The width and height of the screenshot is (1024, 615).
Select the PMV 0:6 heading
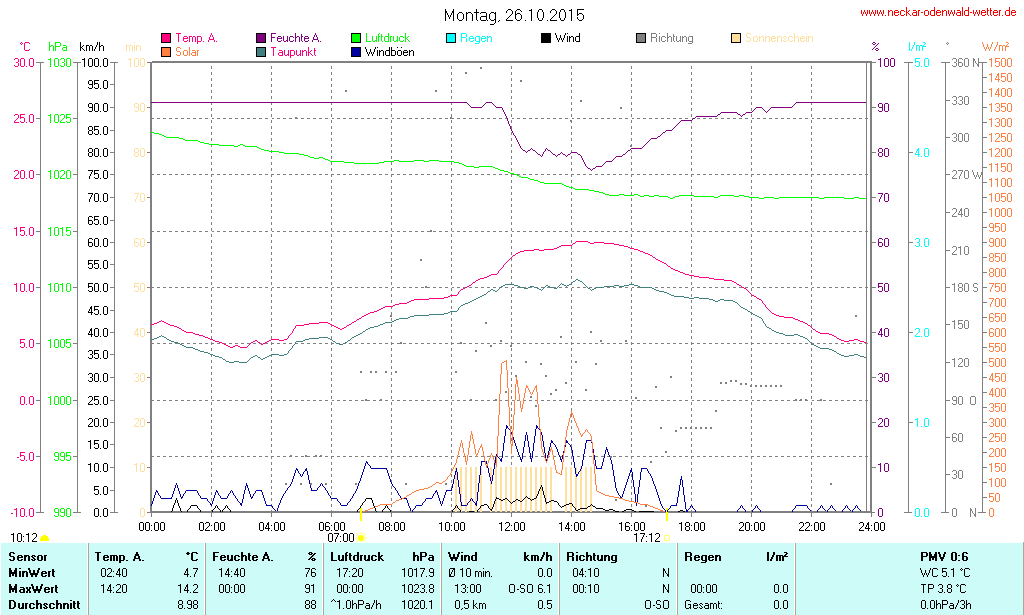tap(944, 556)
